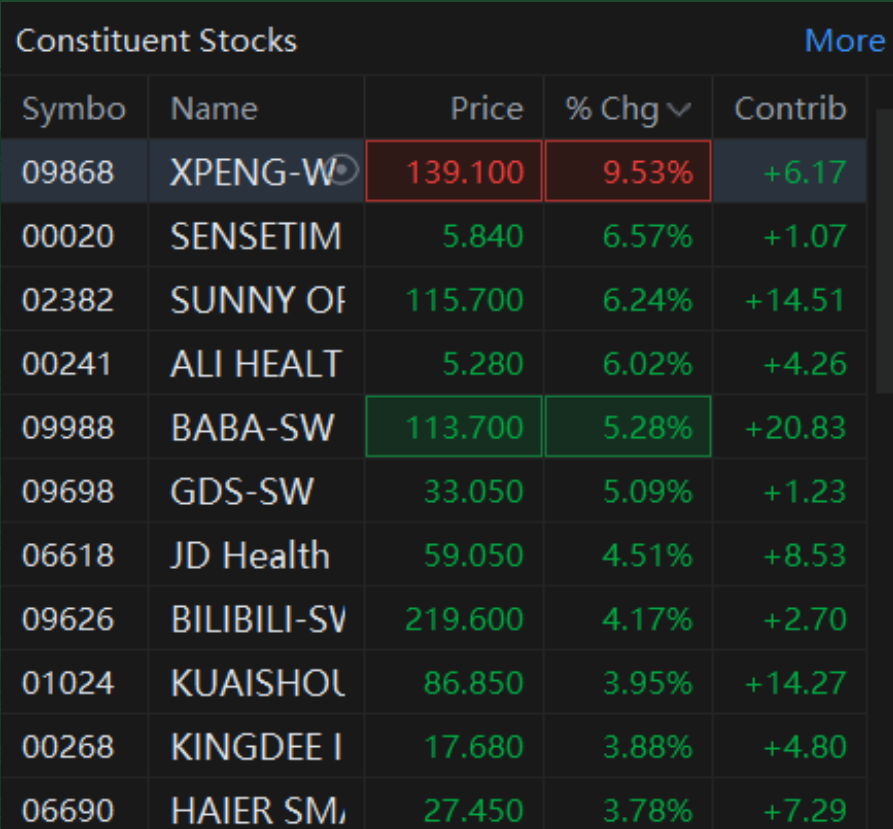Sort by the Name column header
This screenshot has height=829, width=893.
[214, 108]
